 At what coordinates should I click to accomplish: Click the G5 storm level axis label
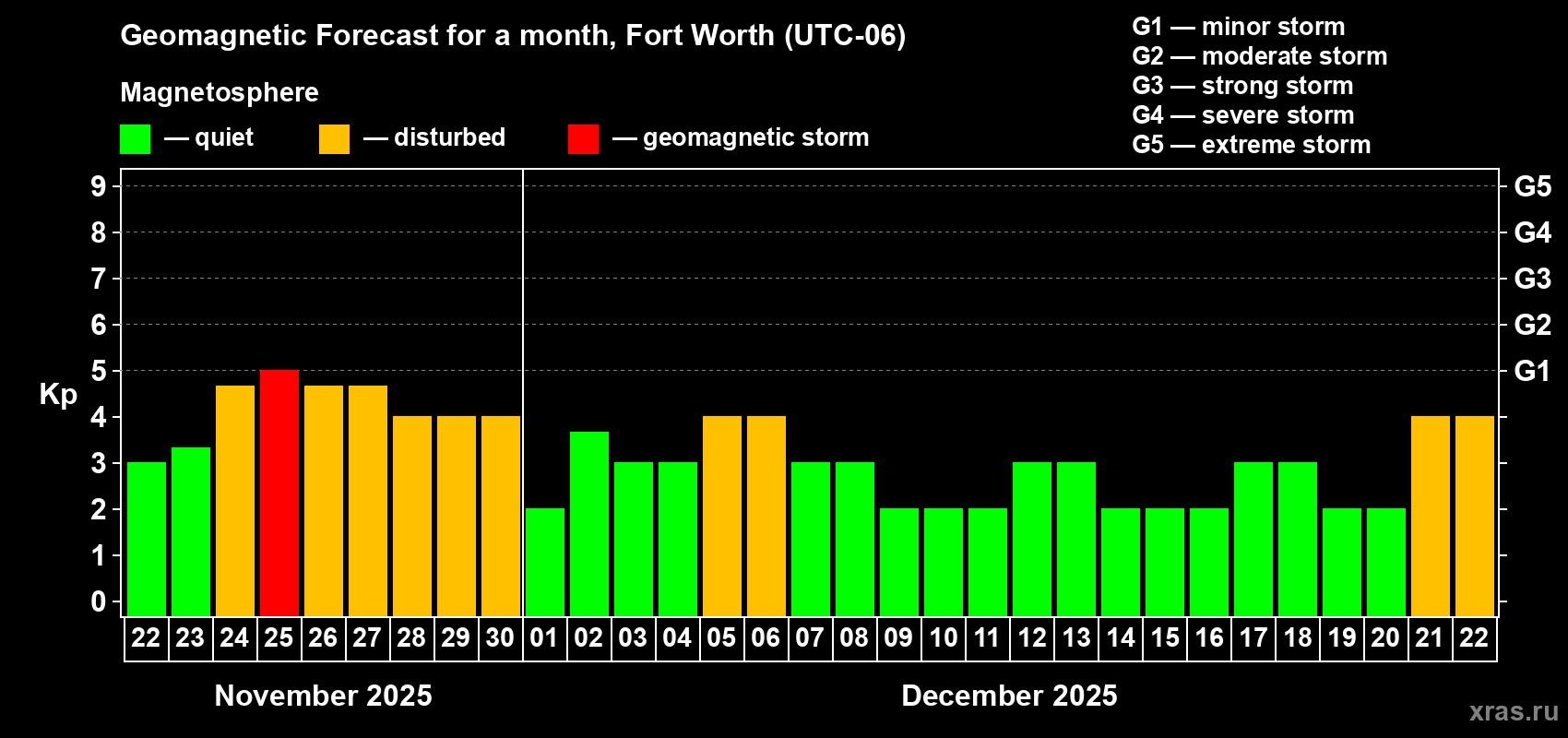[x=1532, y=186]
